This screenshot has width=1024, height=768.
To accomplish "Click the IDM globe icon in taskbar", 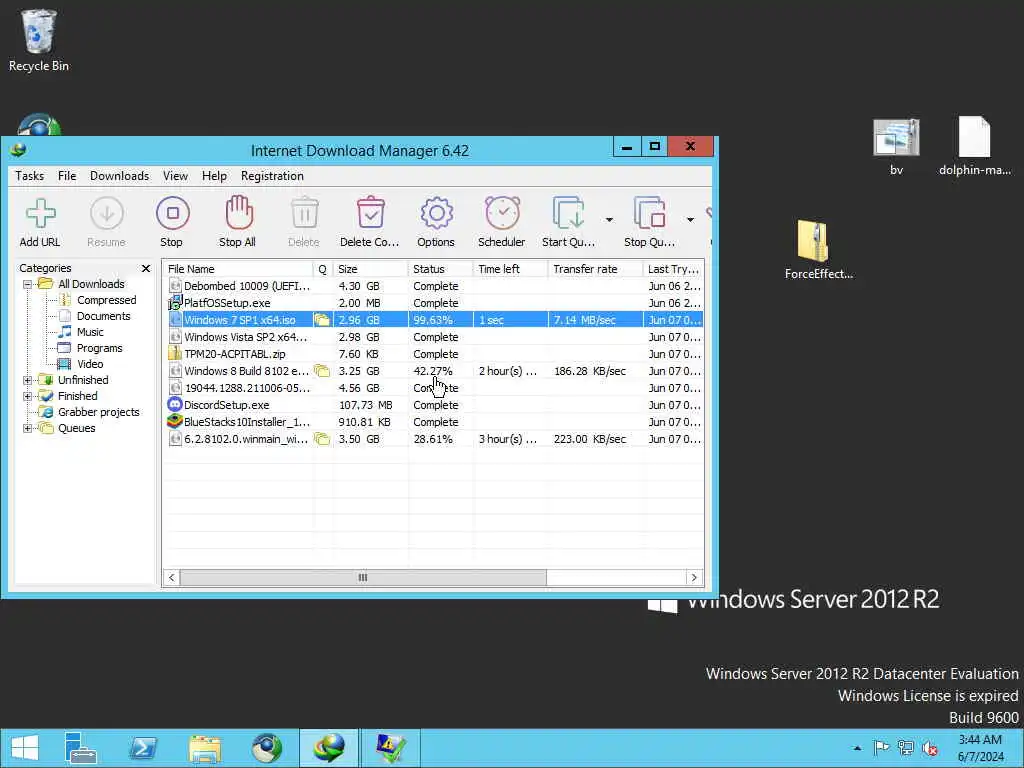I will (329, 748).
